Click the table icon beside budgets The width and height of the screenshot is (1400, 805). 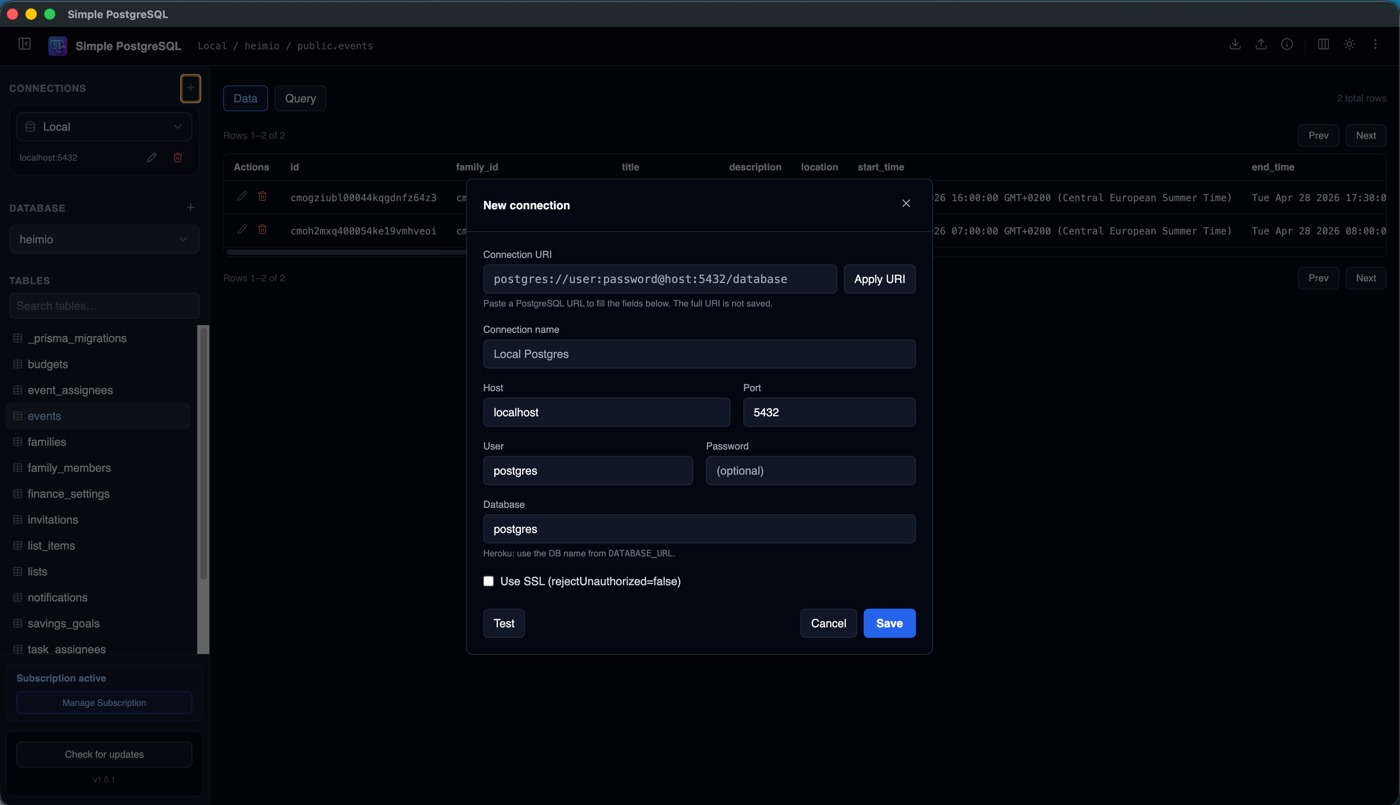[17, 364]
